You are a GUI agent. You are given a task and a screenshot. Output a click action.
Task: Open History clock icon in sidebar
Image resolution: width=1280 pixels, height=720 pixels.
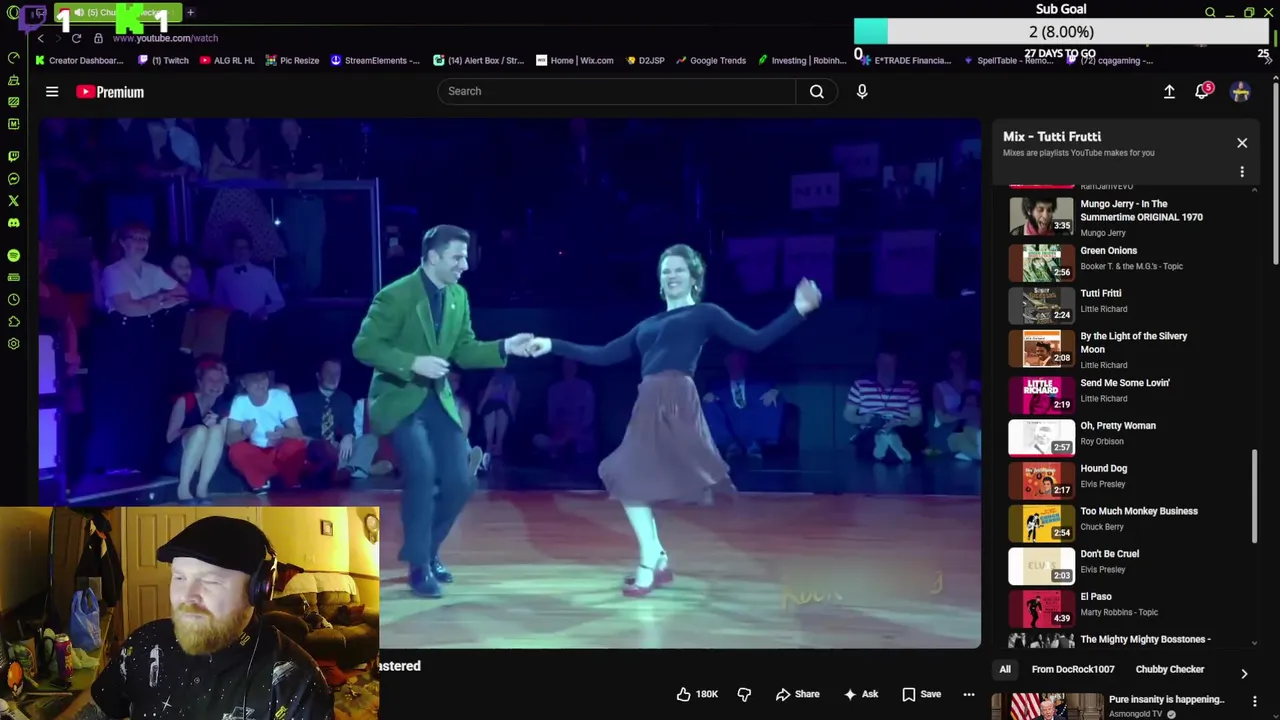coord(13,300)
